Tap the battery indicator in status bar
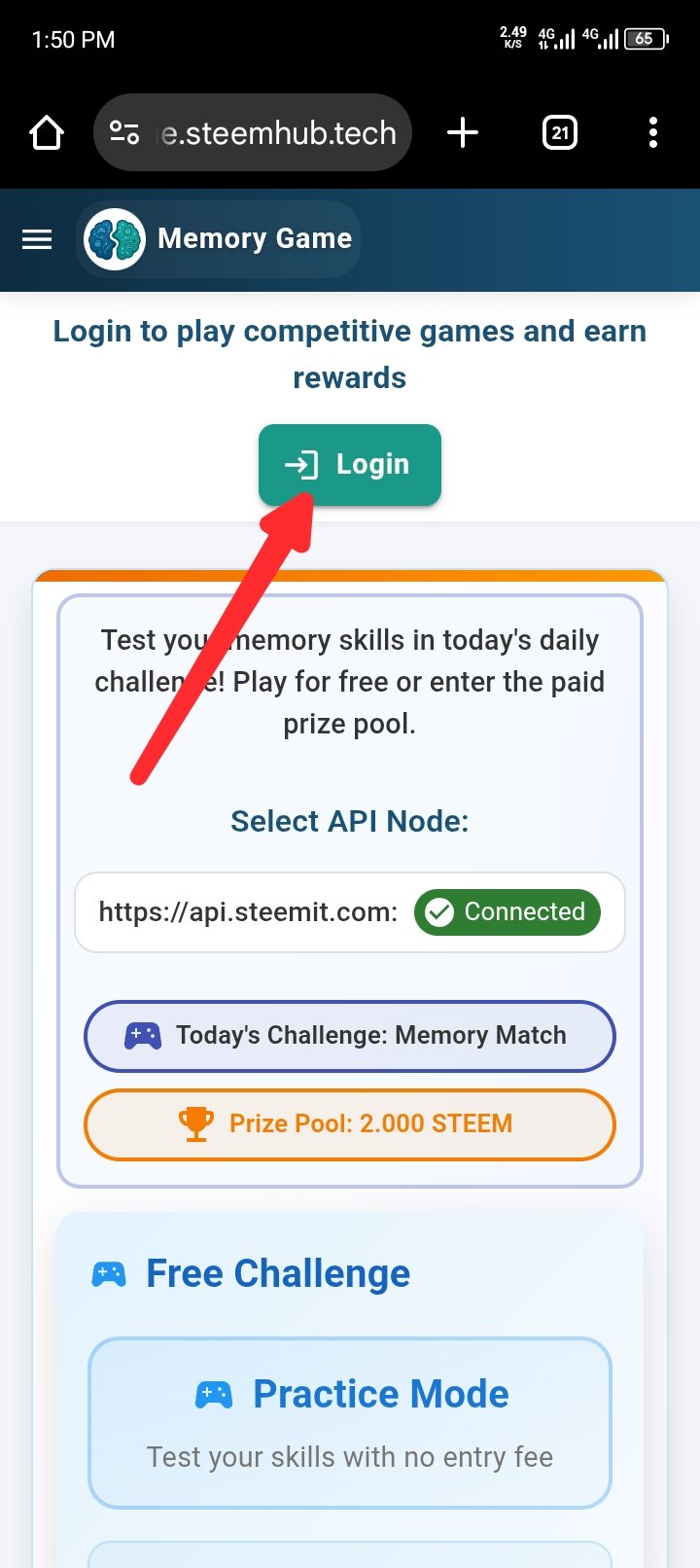This screenshot has width=700, height=1568. coord(647,39)
